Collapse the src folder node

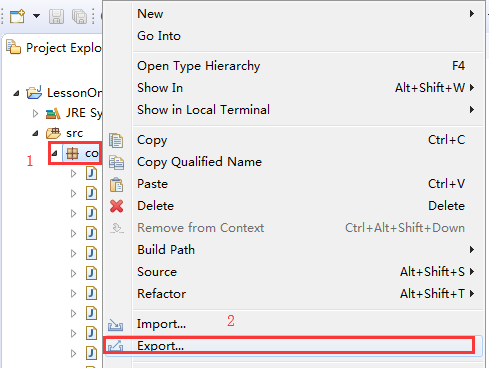tap(35, 134)
